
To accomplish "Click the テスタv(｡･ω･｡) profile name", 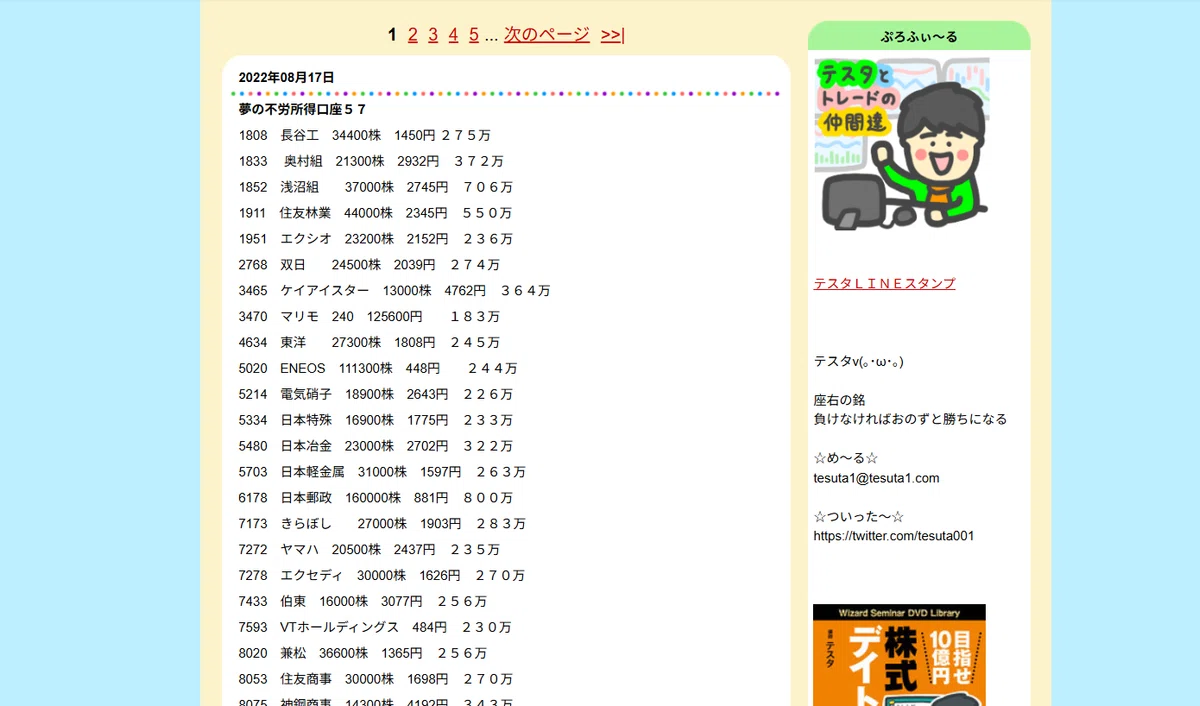I will 859,361.
